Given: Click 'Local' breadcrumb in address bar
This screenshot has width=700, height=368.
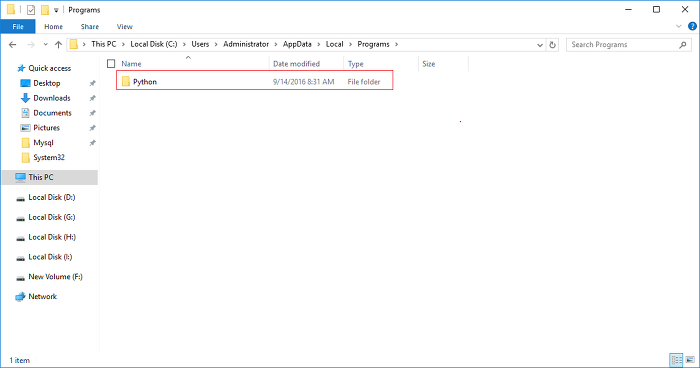Looking at the screenshot, I should pyautogui.click(x=334, y=44).
